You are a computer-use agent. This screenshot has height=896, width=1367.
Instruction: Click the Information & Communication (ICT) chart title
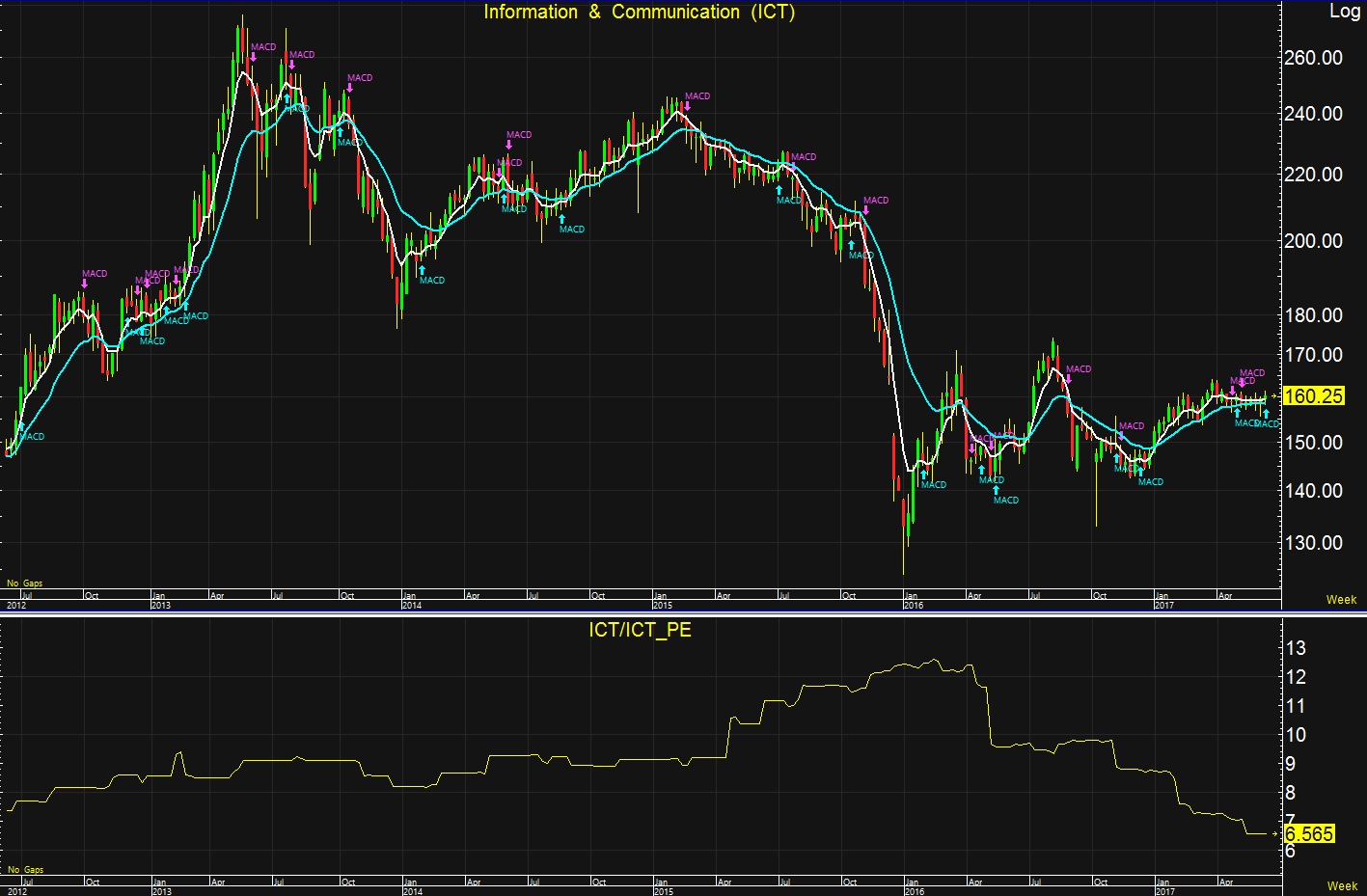click(639, 13)
